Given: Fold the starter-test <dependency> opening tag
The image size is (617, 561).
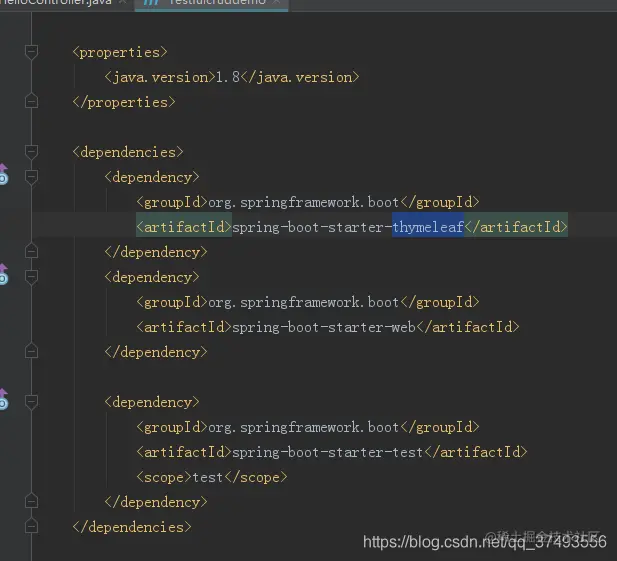Looking at the screenshot, I should (31, 401).
